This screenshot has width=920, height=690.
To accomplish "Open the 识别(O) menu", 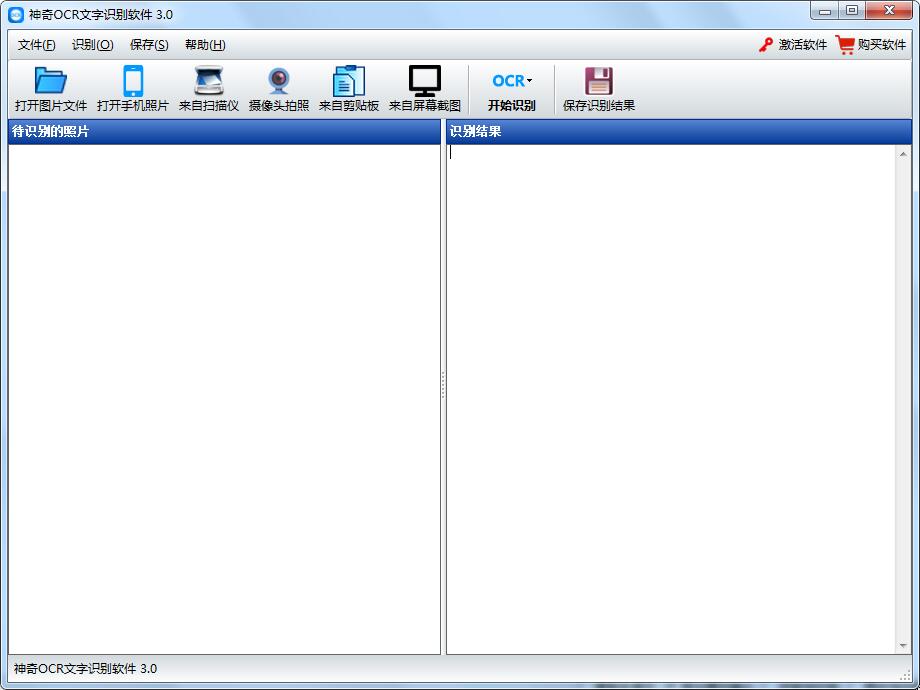I will click(93, 45).
